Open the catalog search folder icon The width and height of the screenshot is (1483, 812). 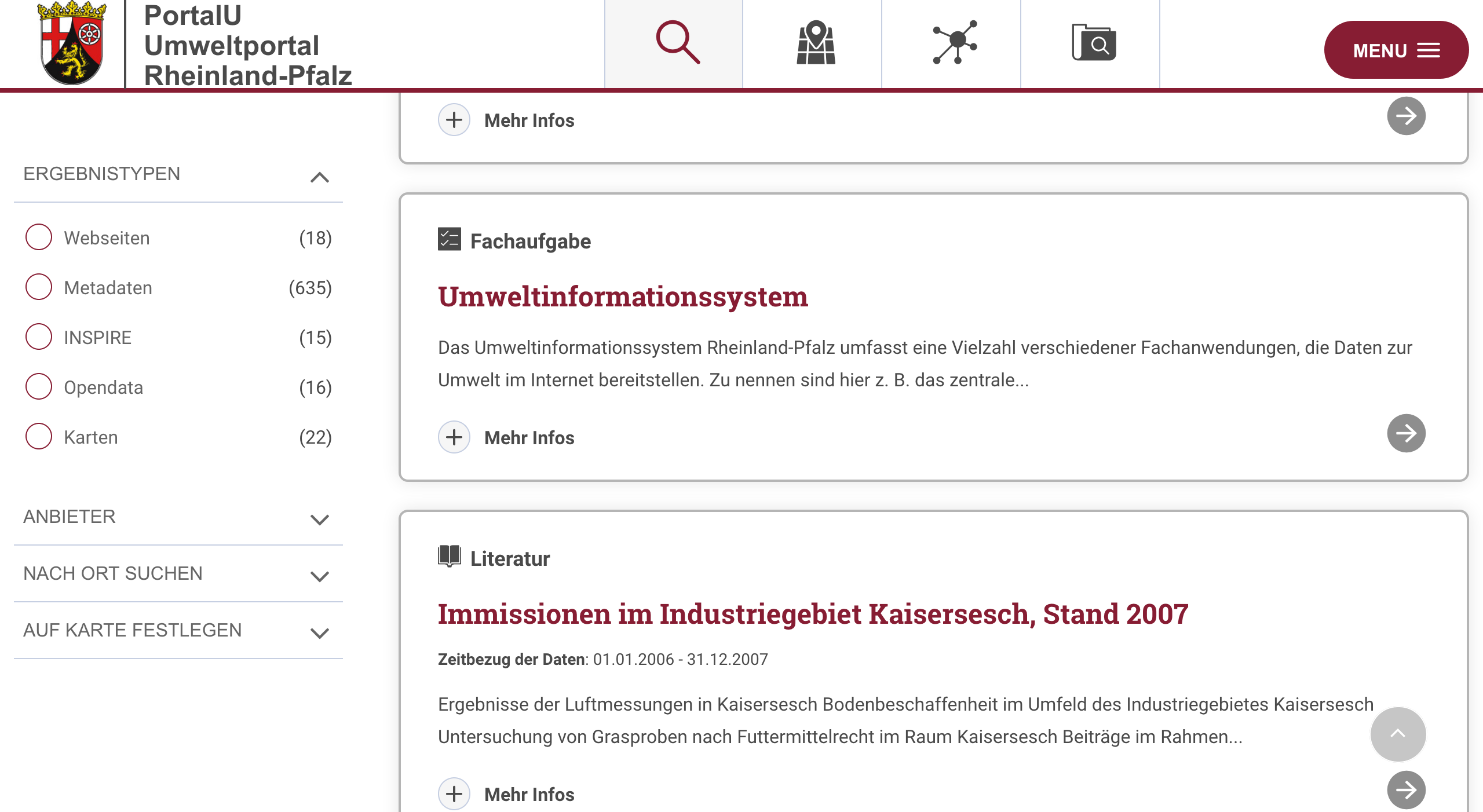coord(1095,43)
